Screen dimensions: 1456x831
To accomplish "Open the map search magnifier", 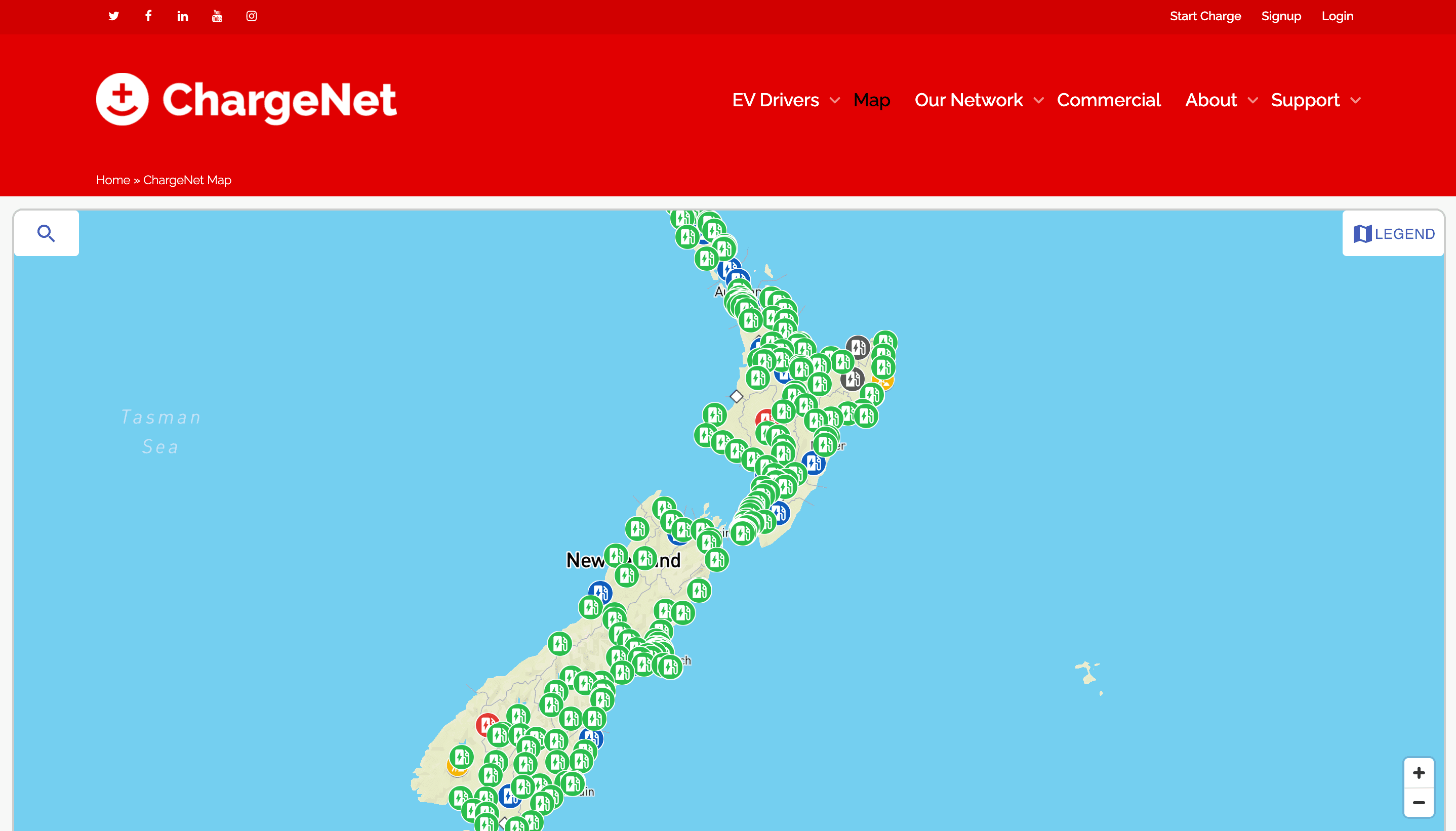I will click(x=46, y=233).
